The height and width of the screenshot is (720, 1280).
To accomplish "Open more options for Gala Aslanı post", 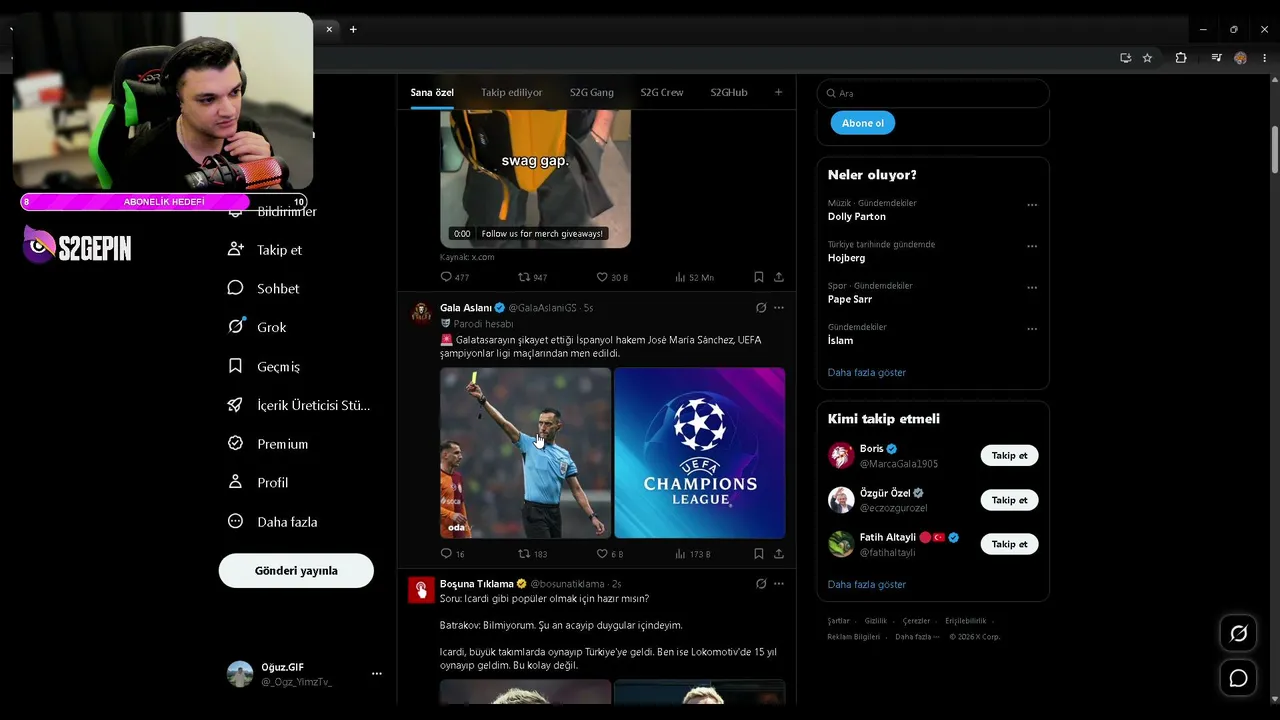I will click(779, 308).
